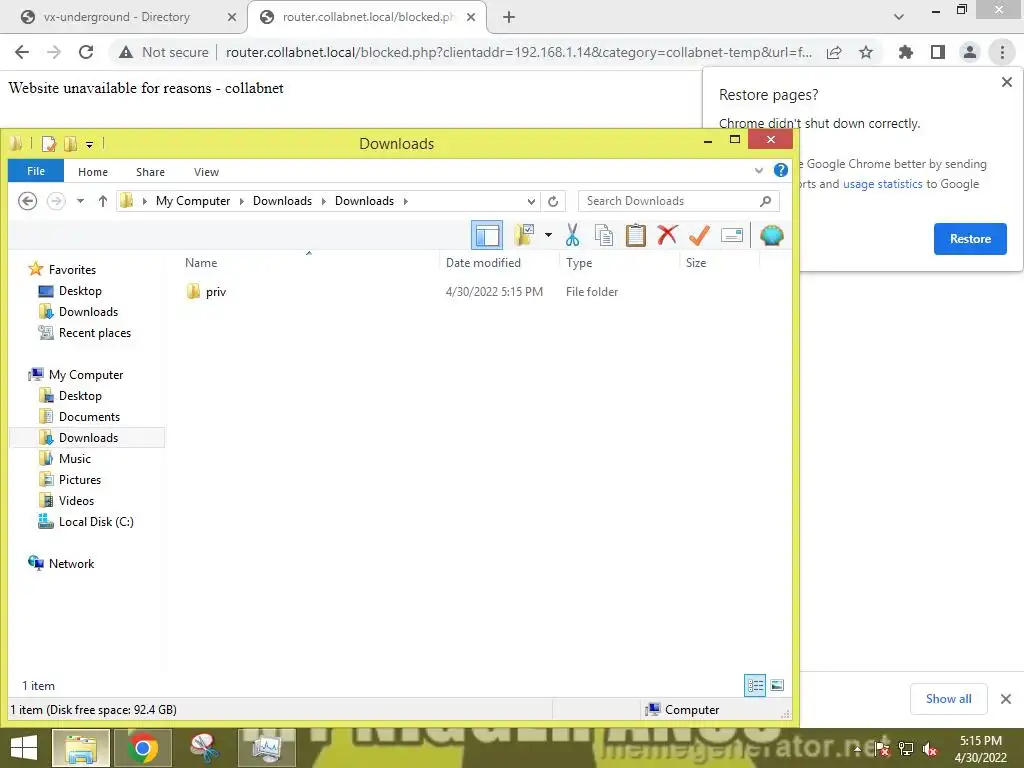Open the Chrome Extensions puzzle icon
Screen dimensions: 1024x768
click(905, 52)
